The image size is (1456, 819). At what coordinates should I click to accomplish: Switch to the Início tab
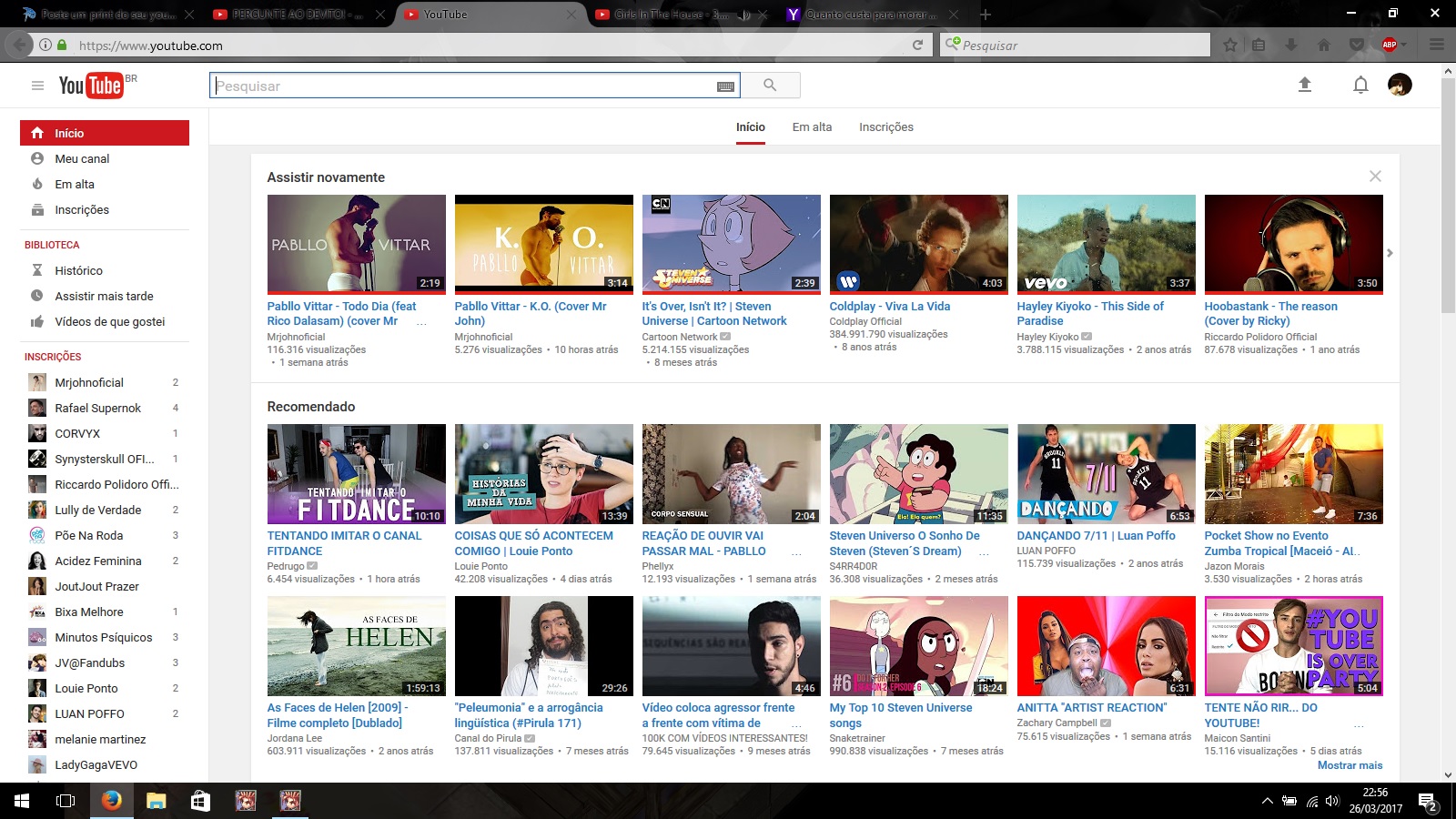tap(751, 127)
